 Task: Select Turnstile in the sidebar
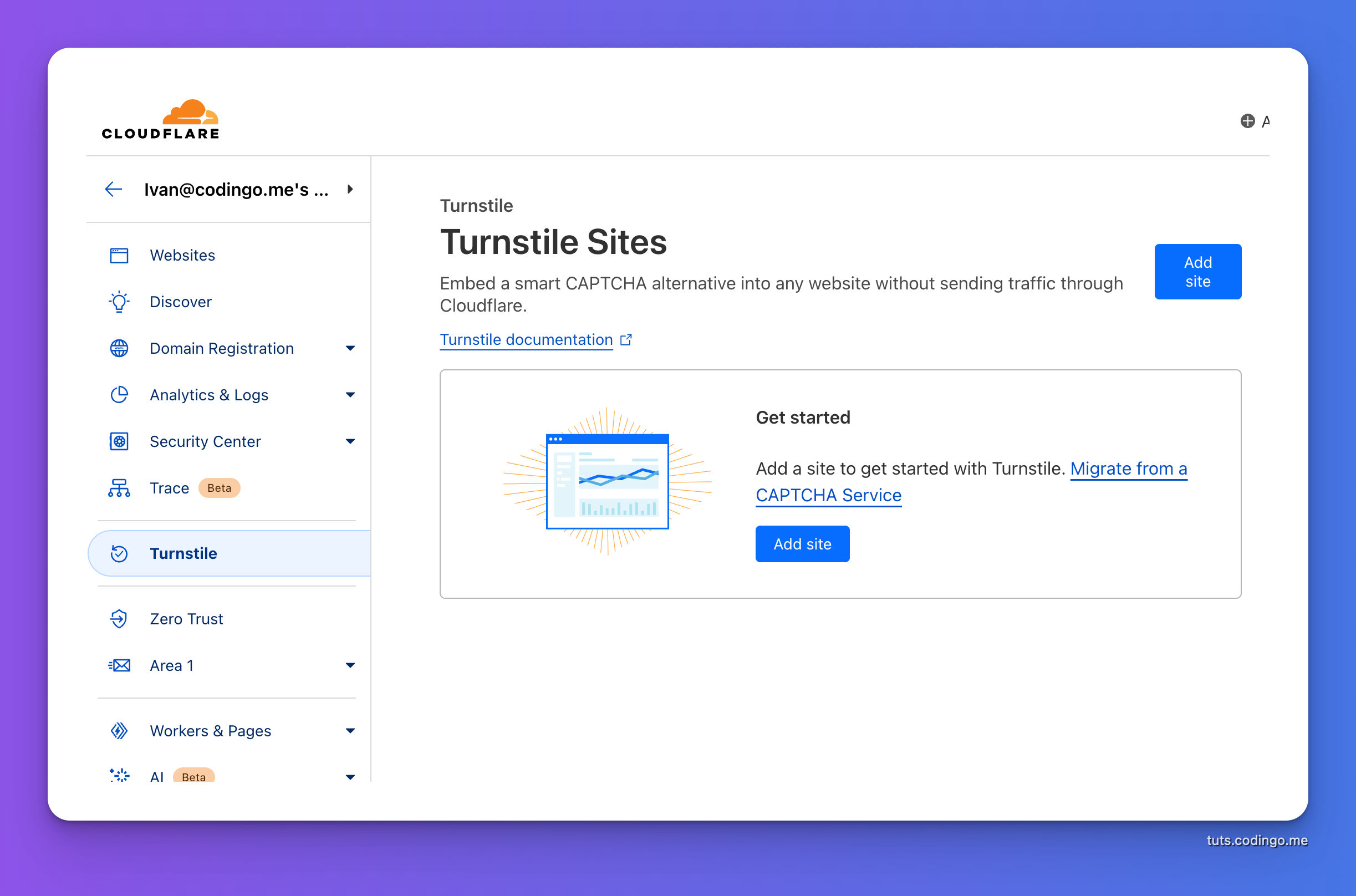[229, 554]
